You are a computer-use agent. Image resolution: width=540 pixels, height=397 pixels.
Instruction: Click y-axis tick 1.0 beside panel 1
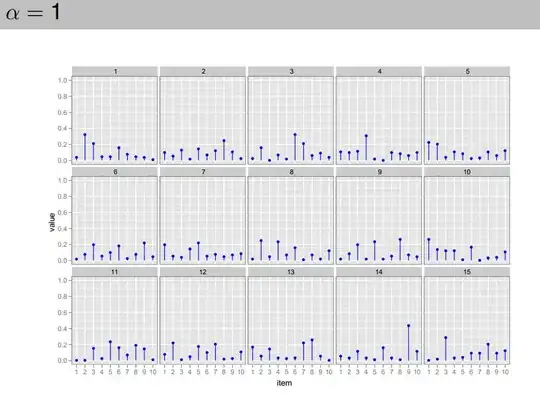click(62, 80)
